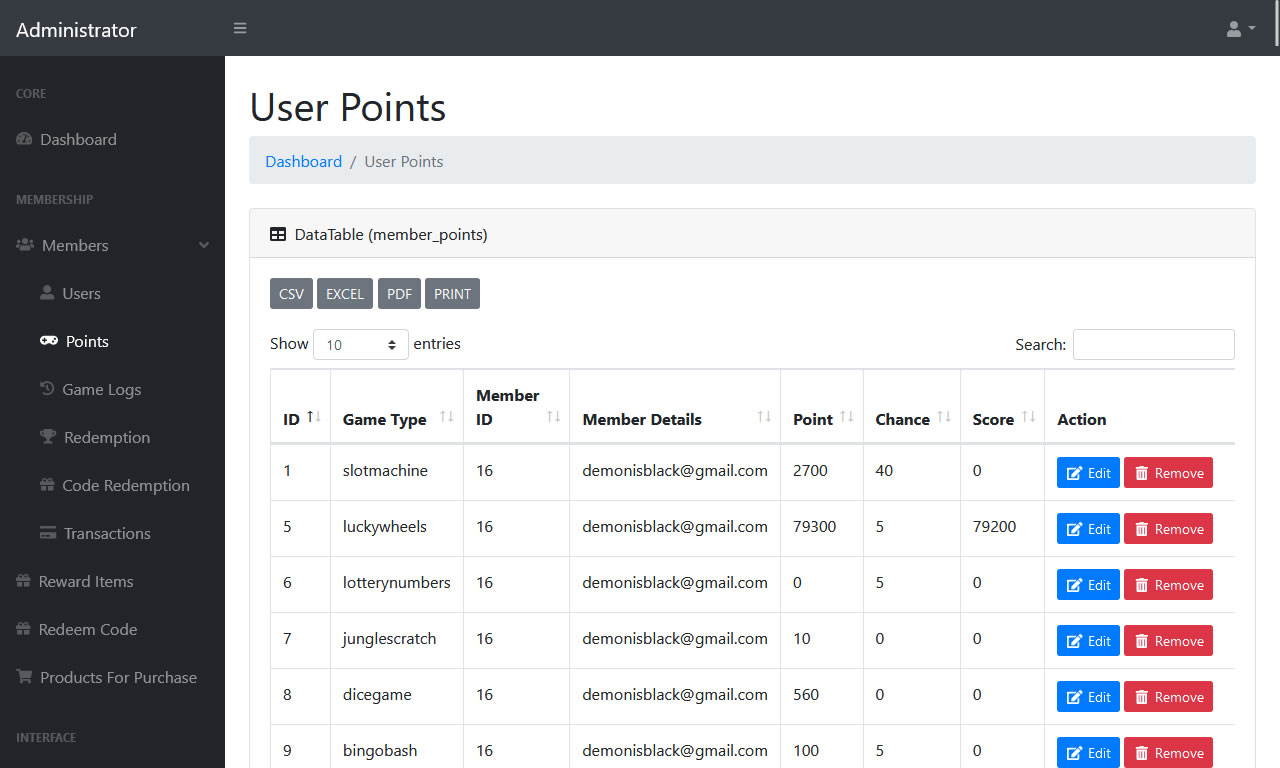Click the icon beside Game Logs

pos(47,389)
